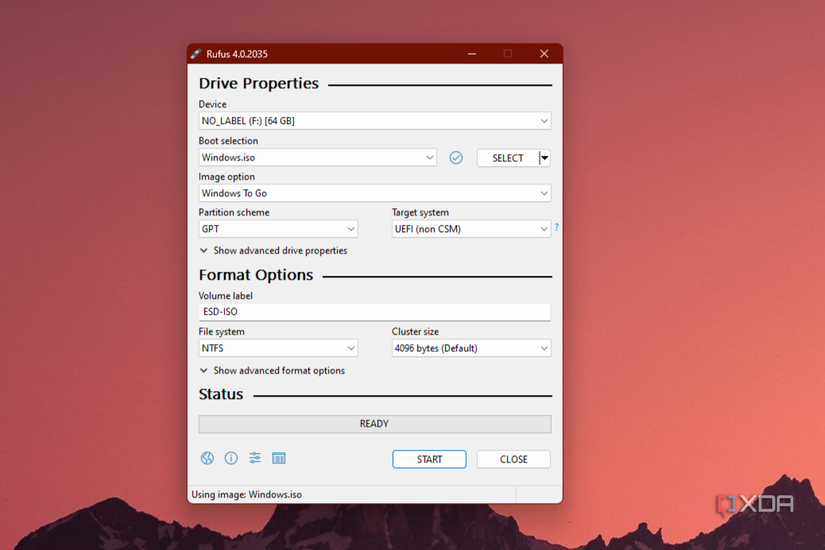Open the File system NTFS dropdown
Screen dimensions: 825x550
pyautogui.click(x=278, y=348)
